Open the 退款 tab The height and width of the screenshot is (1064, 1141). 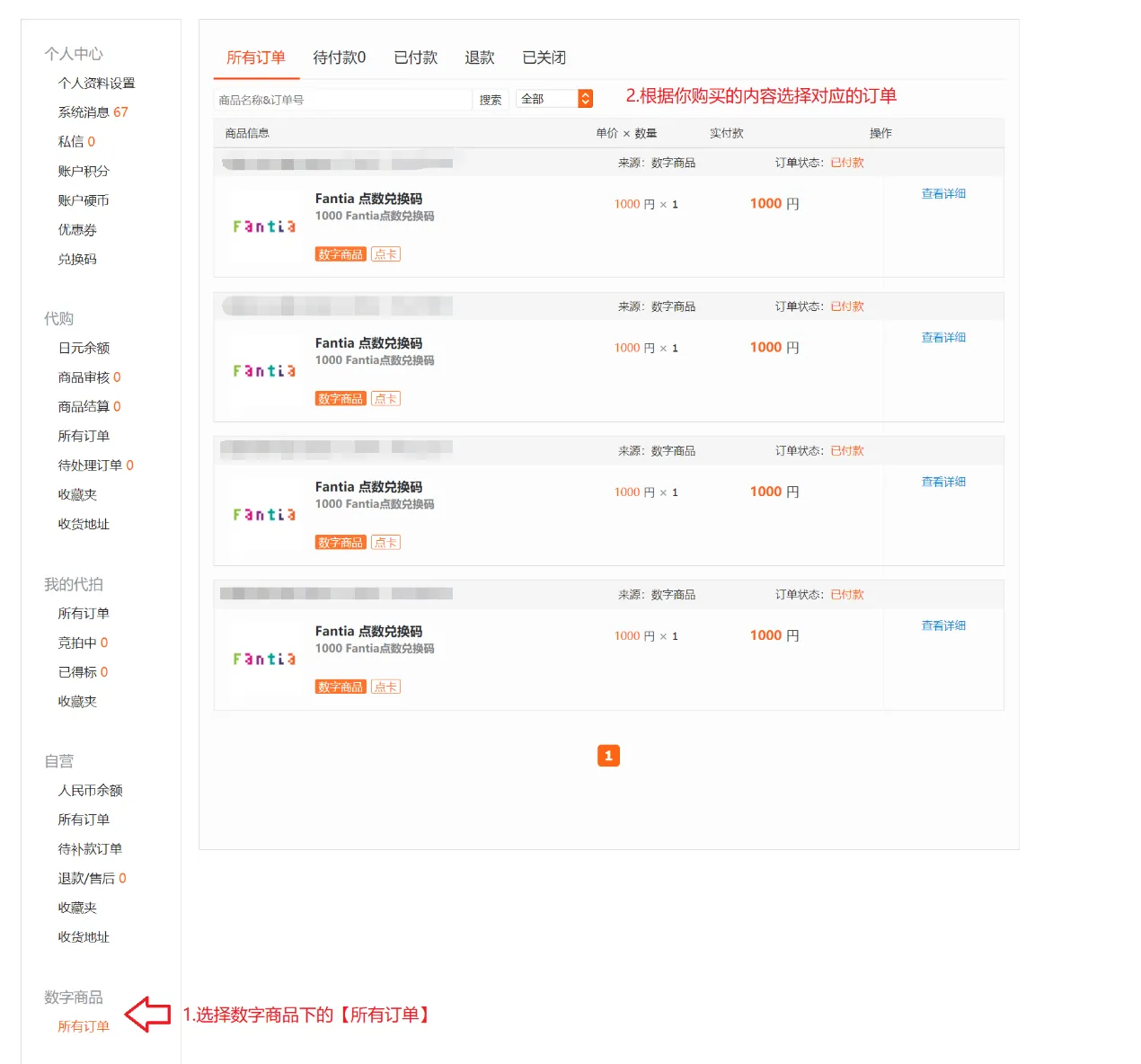coord(480,58)
